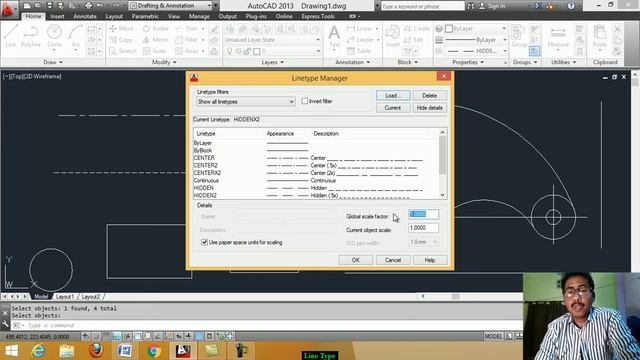640x360 pixels.
Task: Open AutoCAD from the Windows taskbar
Action: (183, 351)
